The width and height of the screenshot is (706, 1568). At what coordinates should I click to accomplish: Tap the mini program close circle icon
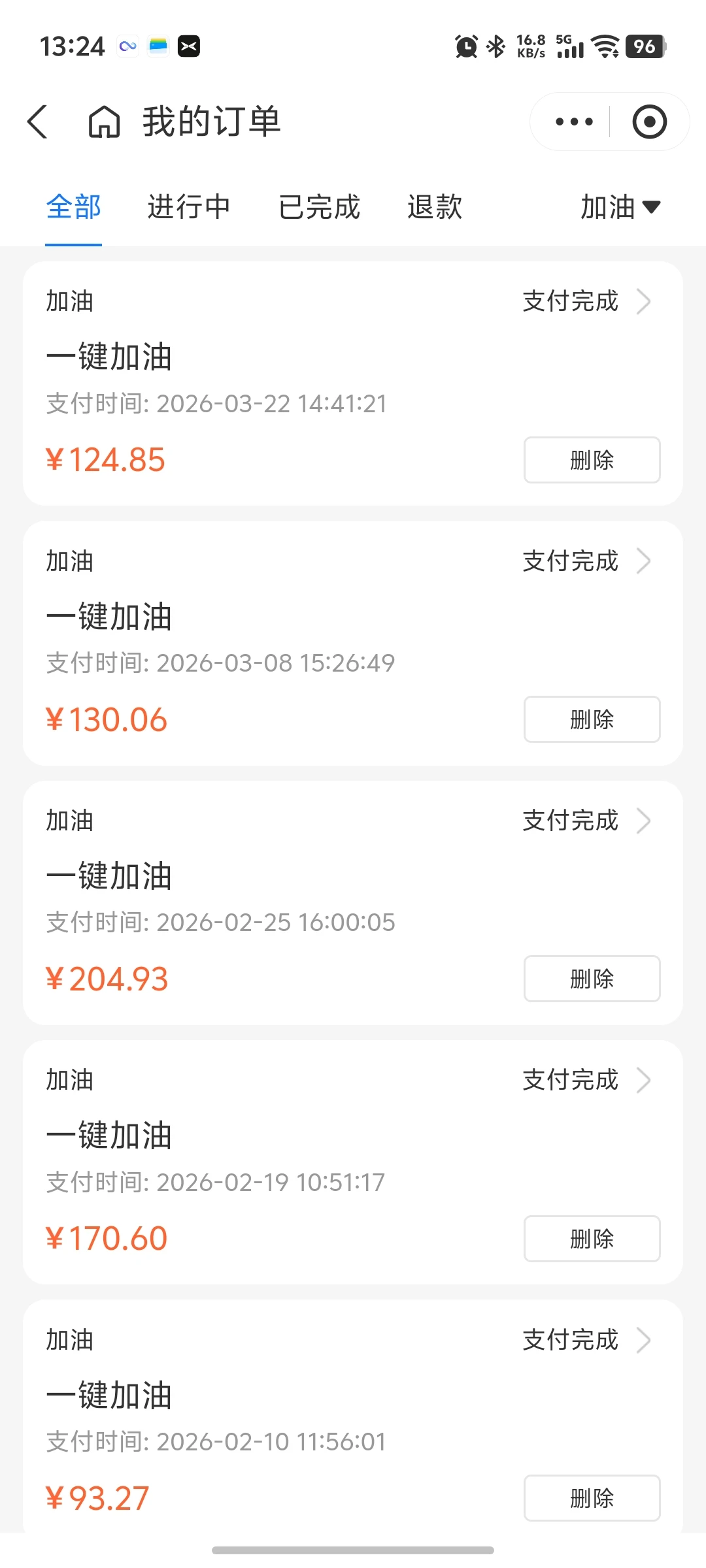649,122
